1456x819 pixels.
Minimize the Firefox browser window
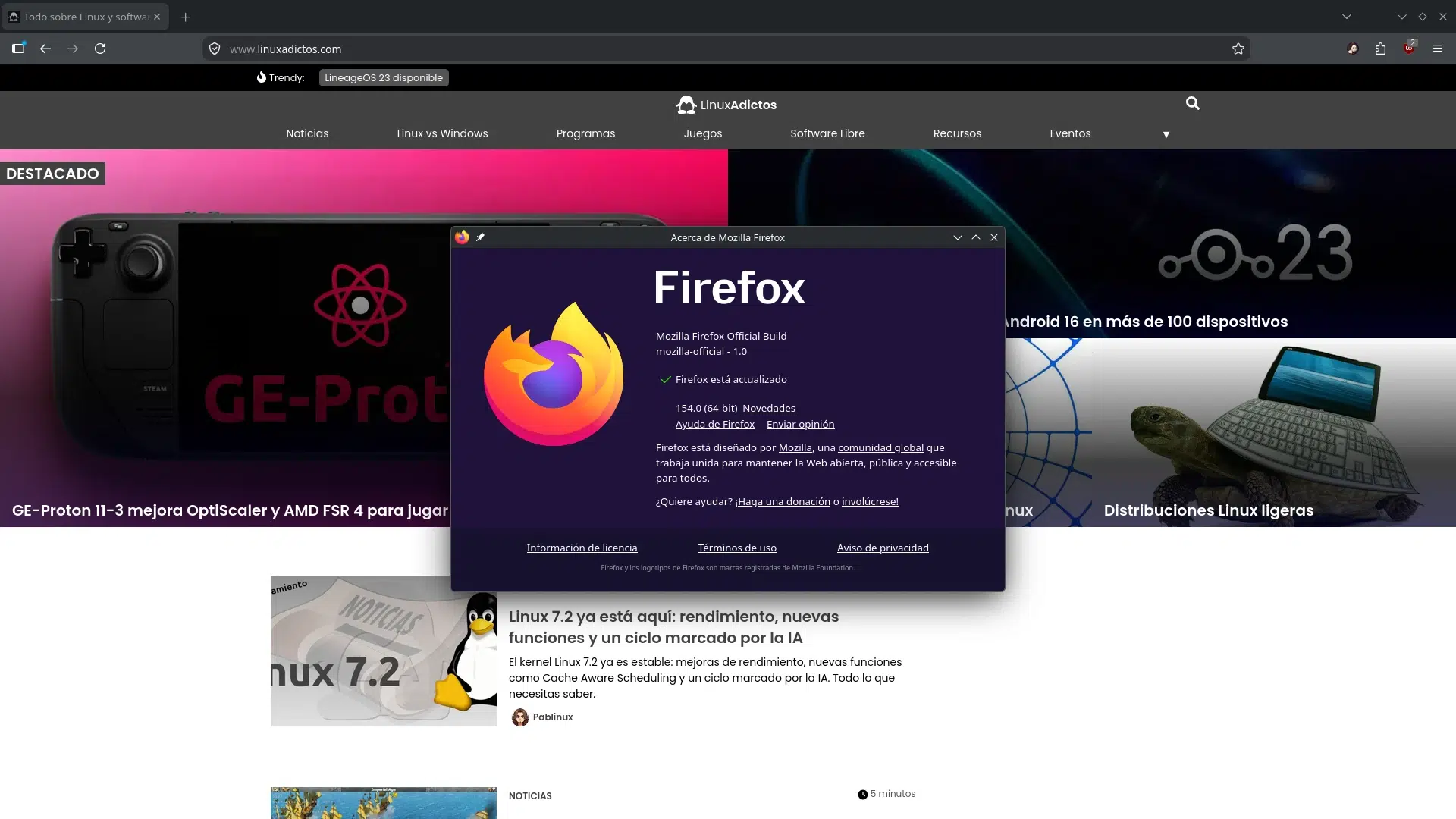(1401, 17)
